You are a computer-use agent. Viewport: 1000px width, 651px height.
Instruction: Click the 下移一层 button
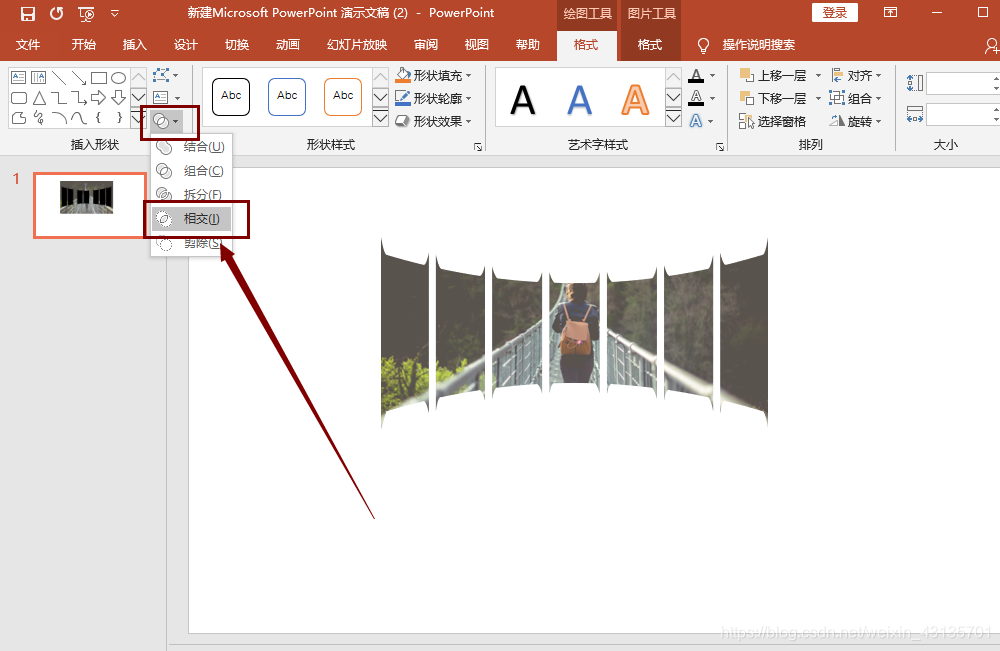[x=772, y=98]
